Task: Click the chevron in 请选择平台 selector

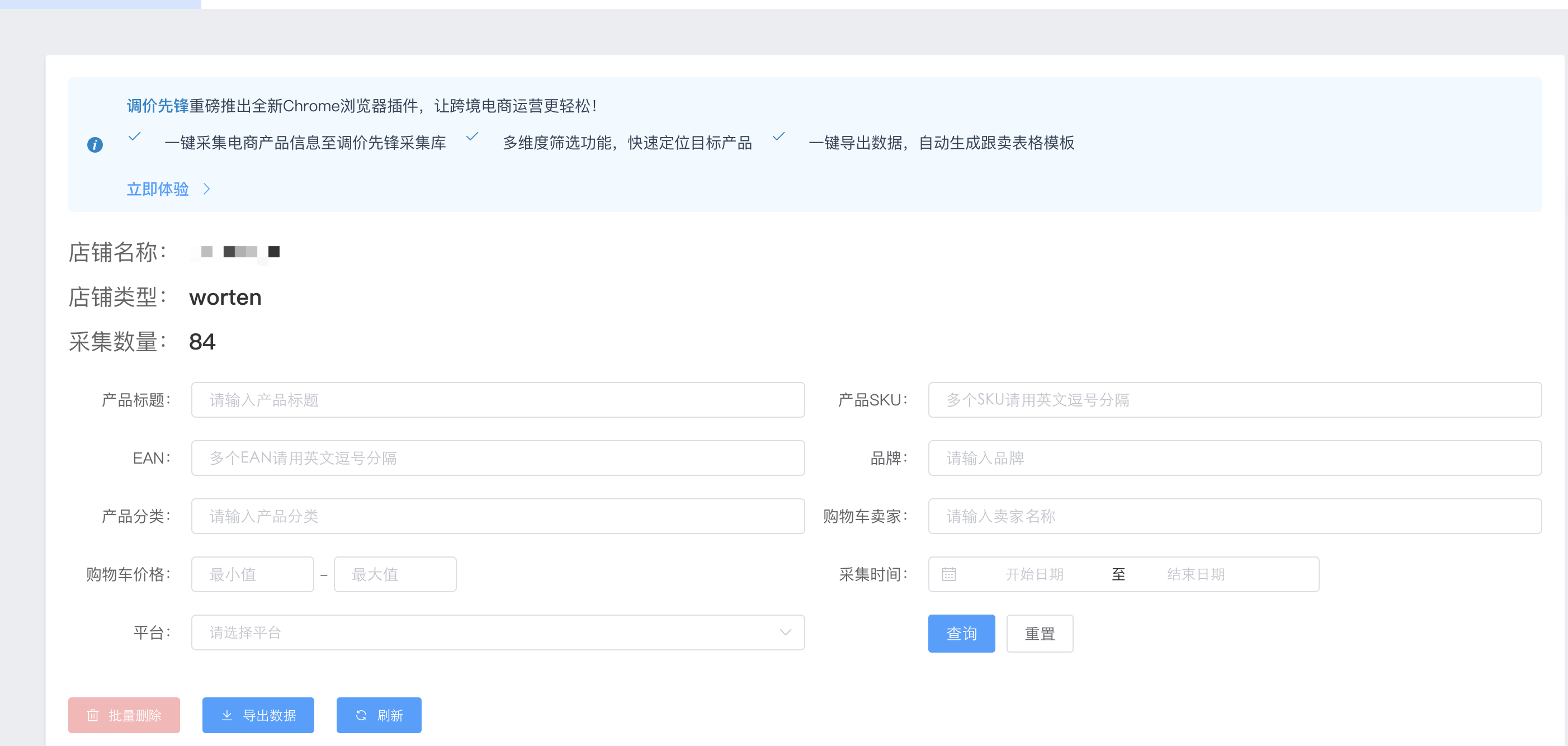Action: coord(785,632)
